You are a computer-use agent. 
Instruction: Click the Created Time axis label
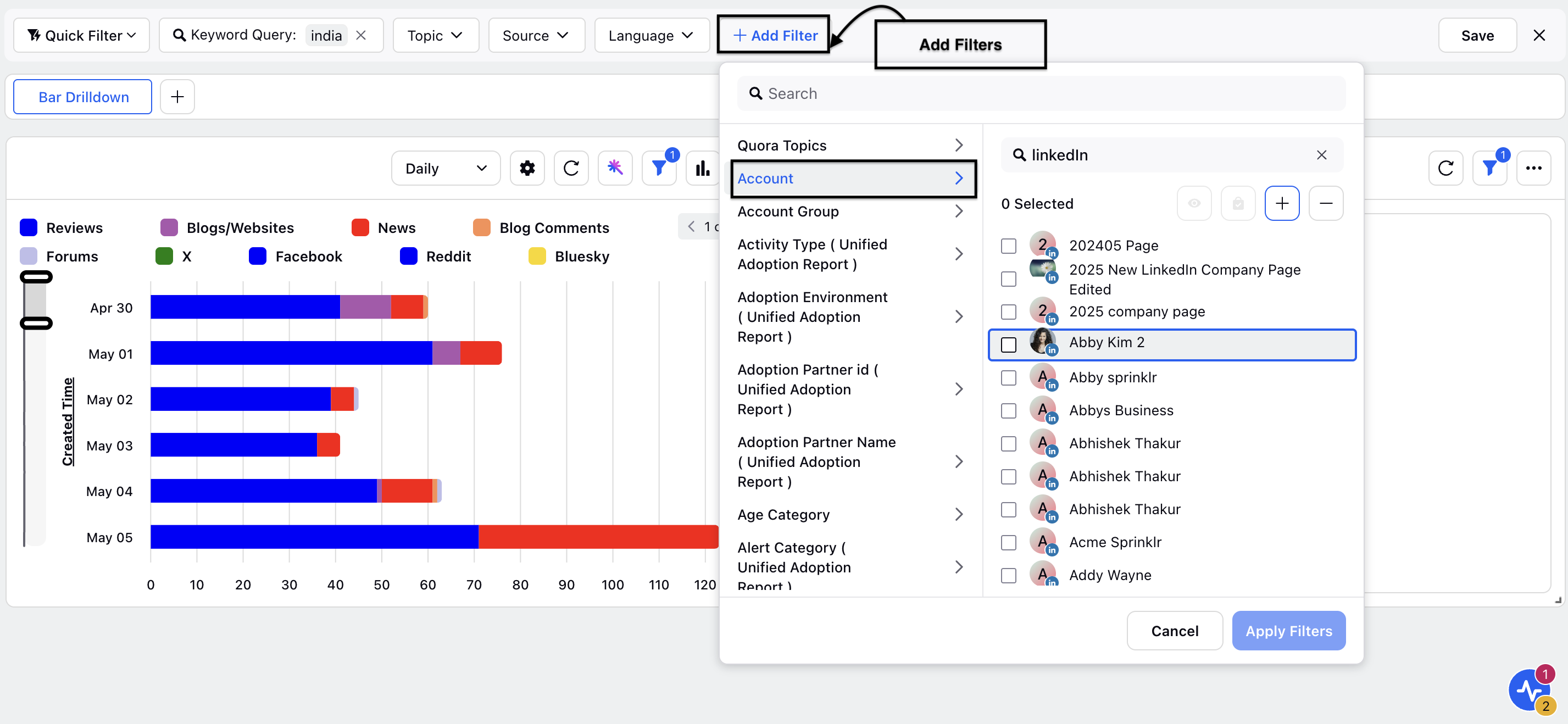pyautogui.click(x=68, y=422)
